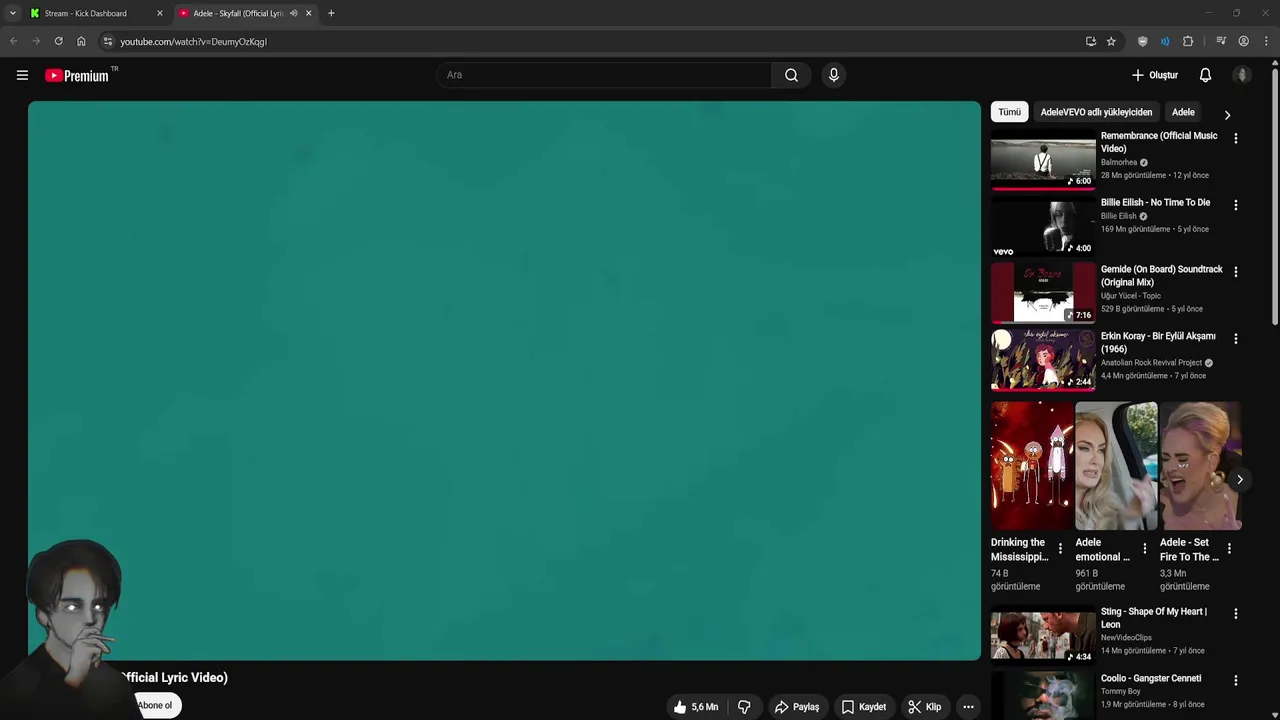Viewport: 1280px width, 720px height.
Task: Install or cast icon in address bar
Action: [x=1091, y=41]
